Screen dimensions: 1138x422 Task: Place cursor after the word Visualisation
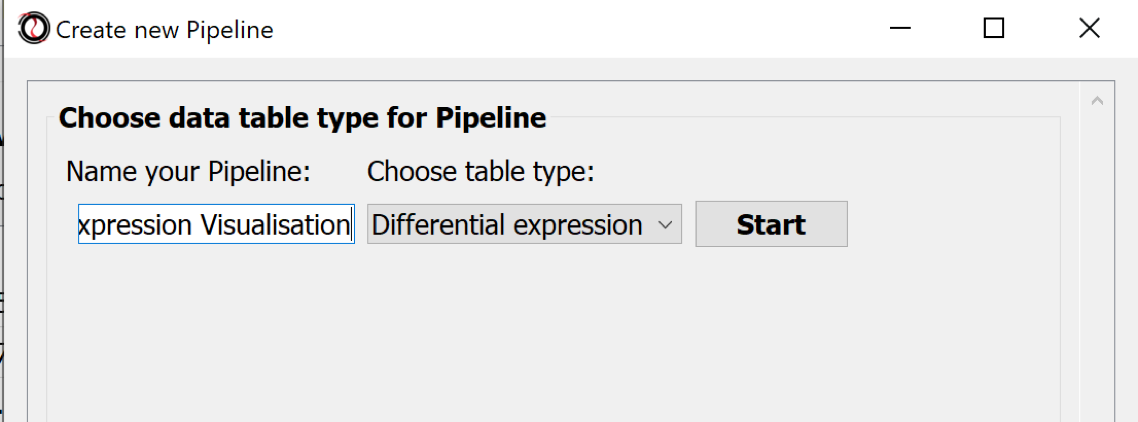(x=350, y=226)
